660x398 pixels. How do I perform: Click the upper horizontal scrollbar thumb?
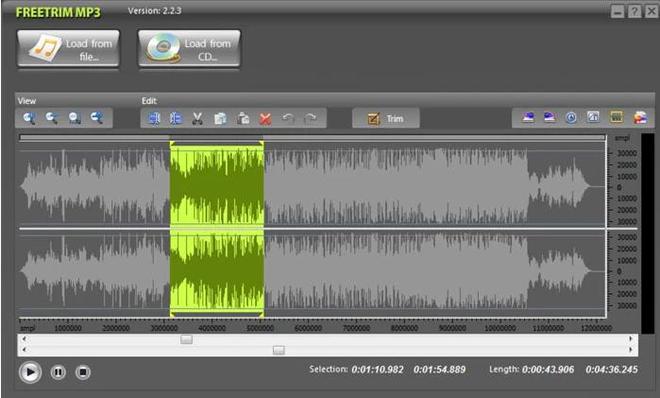(186, 339)
